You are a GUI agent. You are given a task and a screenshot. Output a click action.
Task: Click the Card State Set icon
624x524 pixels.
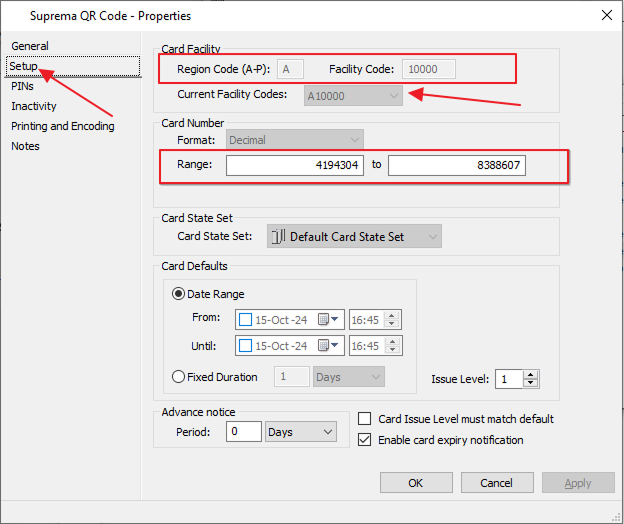277,237
